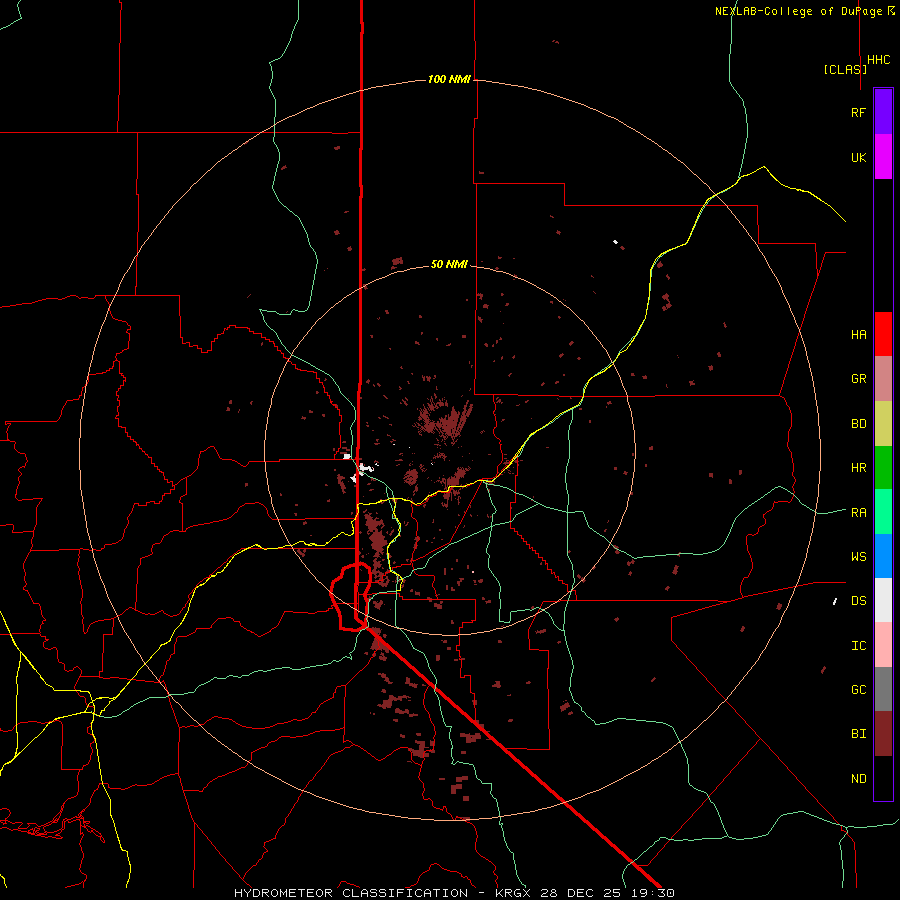Point to the IC legend label
900x900 pixels.
(x=858, y=646)
